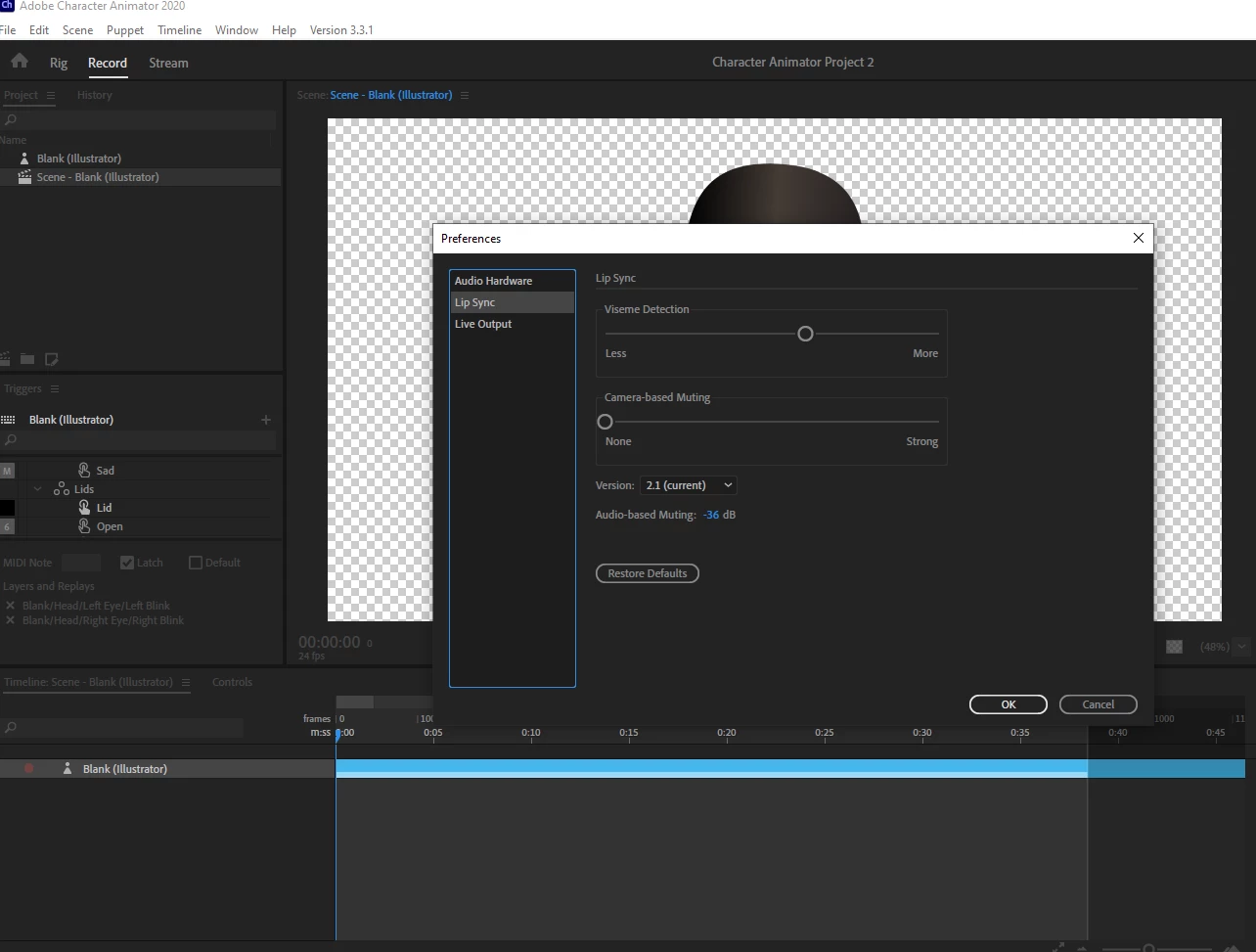The image size is (1256, 952).
Task: Open the Project panel menu icon
Action: 51,95
